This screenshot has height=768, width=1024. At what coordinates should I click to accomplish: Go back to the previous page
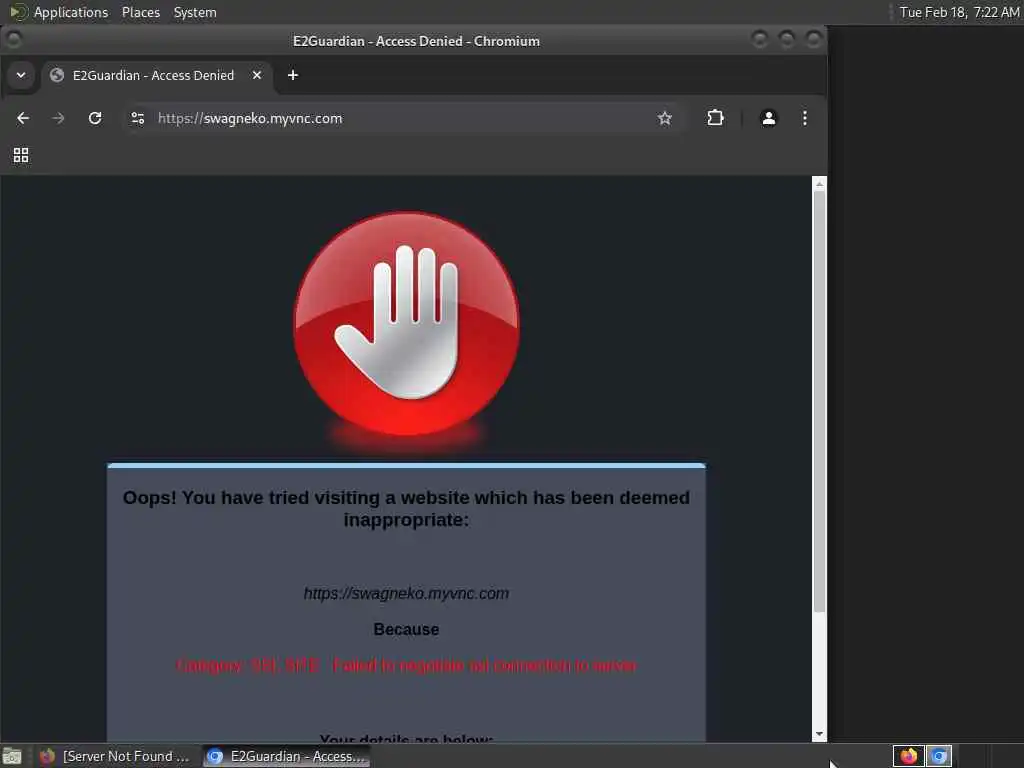tap(23, 118)
